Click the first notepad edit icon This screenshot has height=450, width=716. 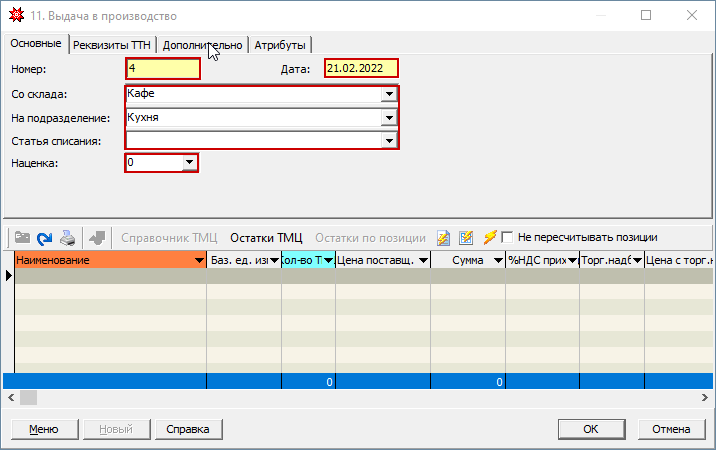coord(443,238)
